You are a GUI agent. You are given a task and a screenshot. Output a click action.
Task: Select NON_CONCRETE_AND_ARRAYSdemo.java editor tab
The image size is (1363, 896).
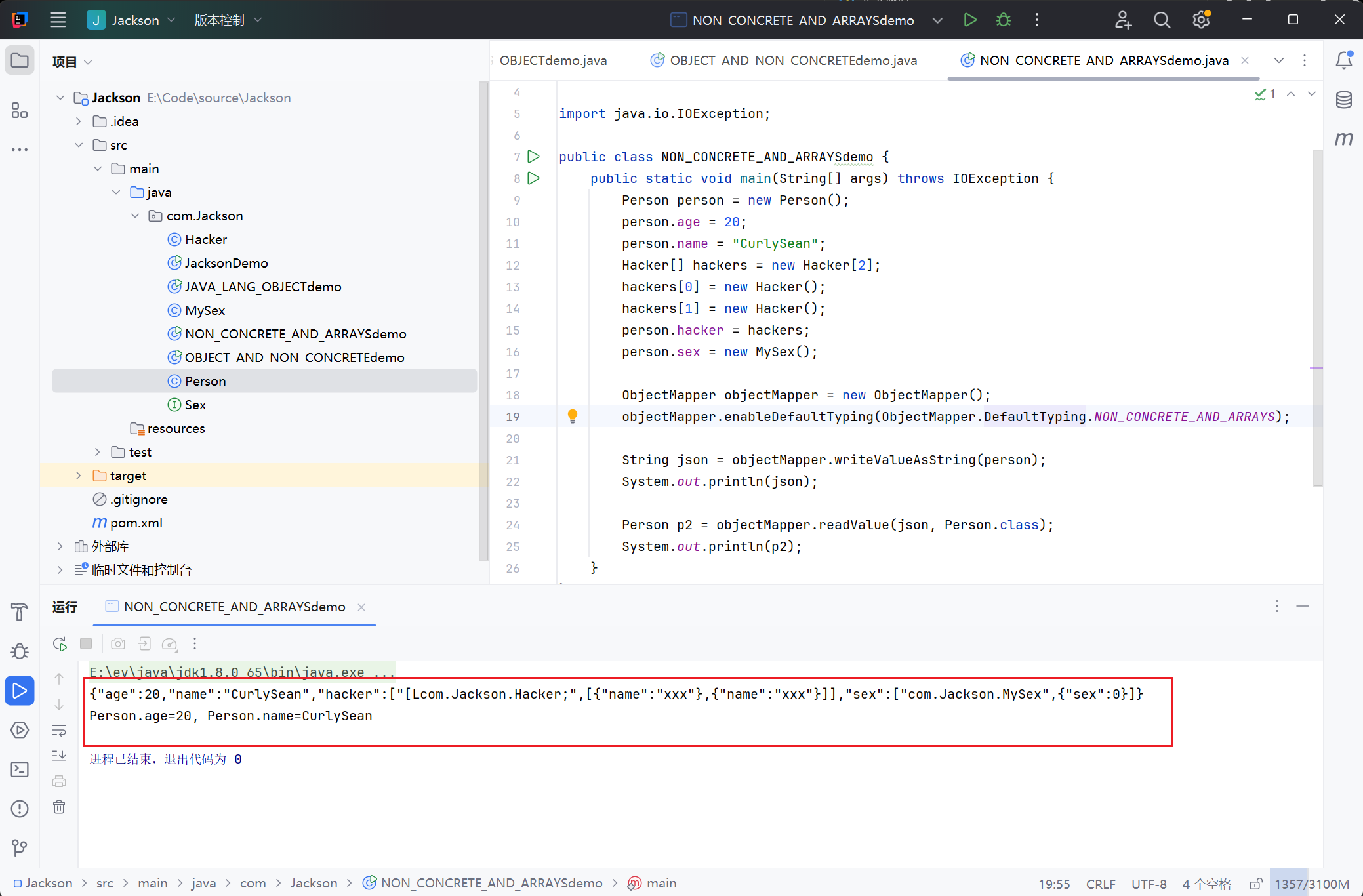pos(1095,60)
